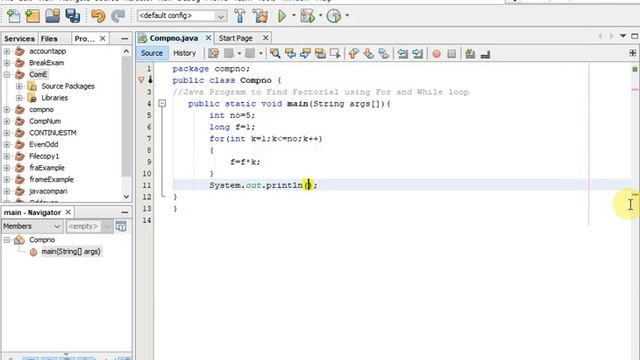Close the Compno.java tab
This screenshot has height=360, width=640.
pyautogui.click(x=208, y=38)
